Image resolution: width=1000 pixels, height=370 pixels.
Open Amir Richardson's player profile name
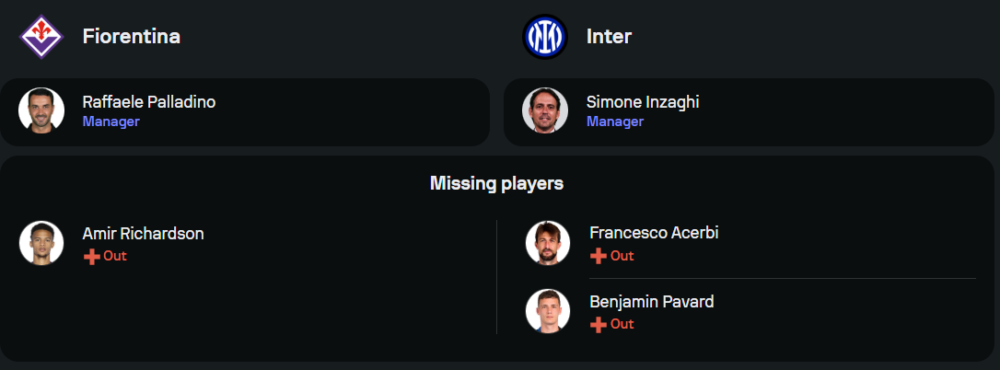pyautogui.click(x=143, y=233)
